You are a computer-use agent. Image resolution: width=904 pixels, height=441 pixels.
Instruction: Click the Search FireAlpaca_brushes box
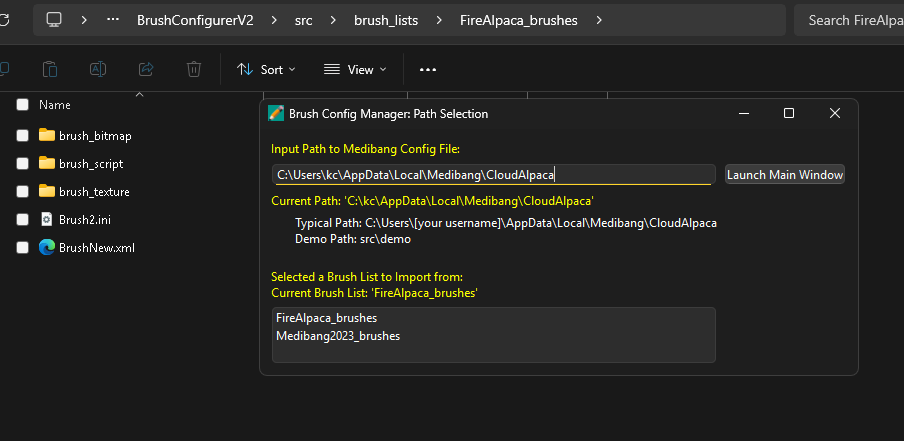[x=849, y=20]
